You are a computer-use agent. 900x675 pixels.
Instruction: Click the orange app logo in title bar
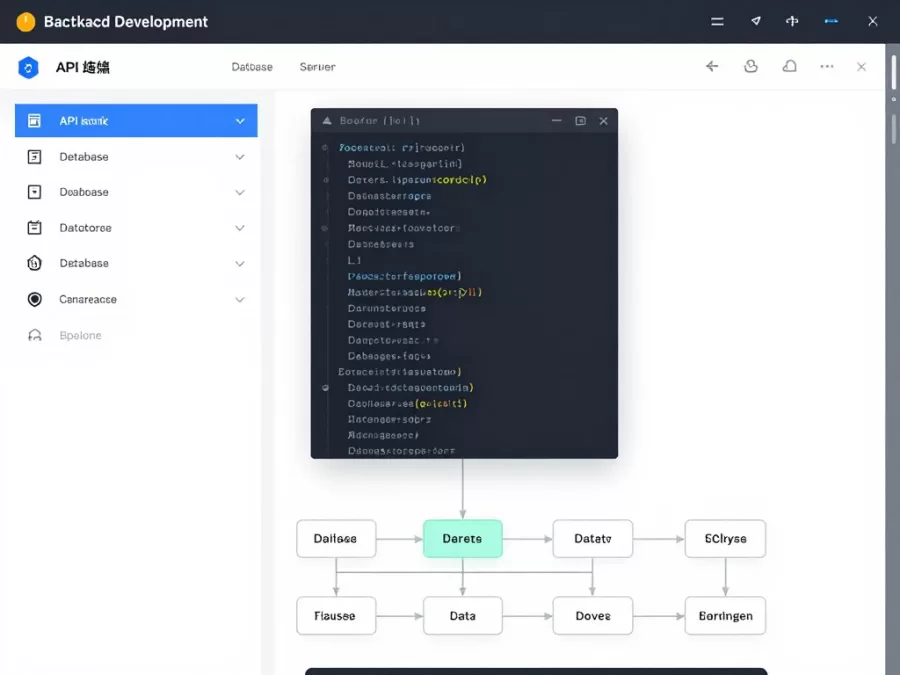click(x=26, y=22)
